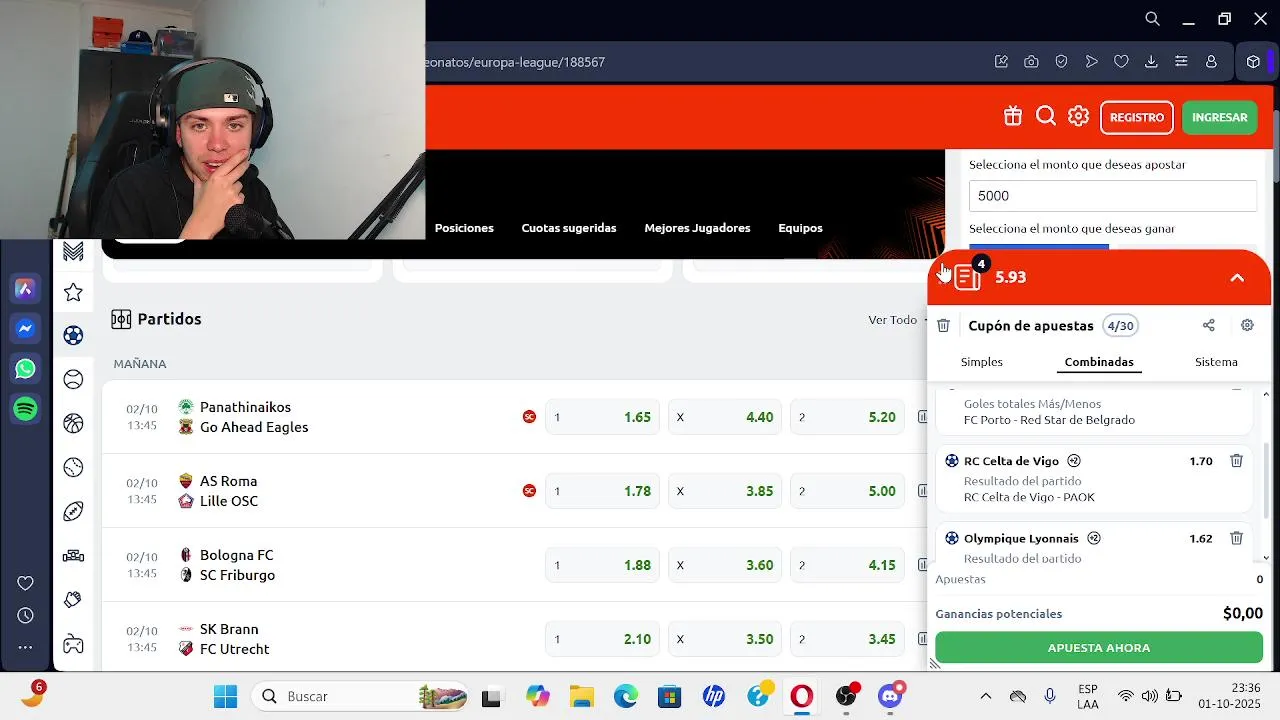
Task: Select the American football sport icon
Action: point(73,511)
